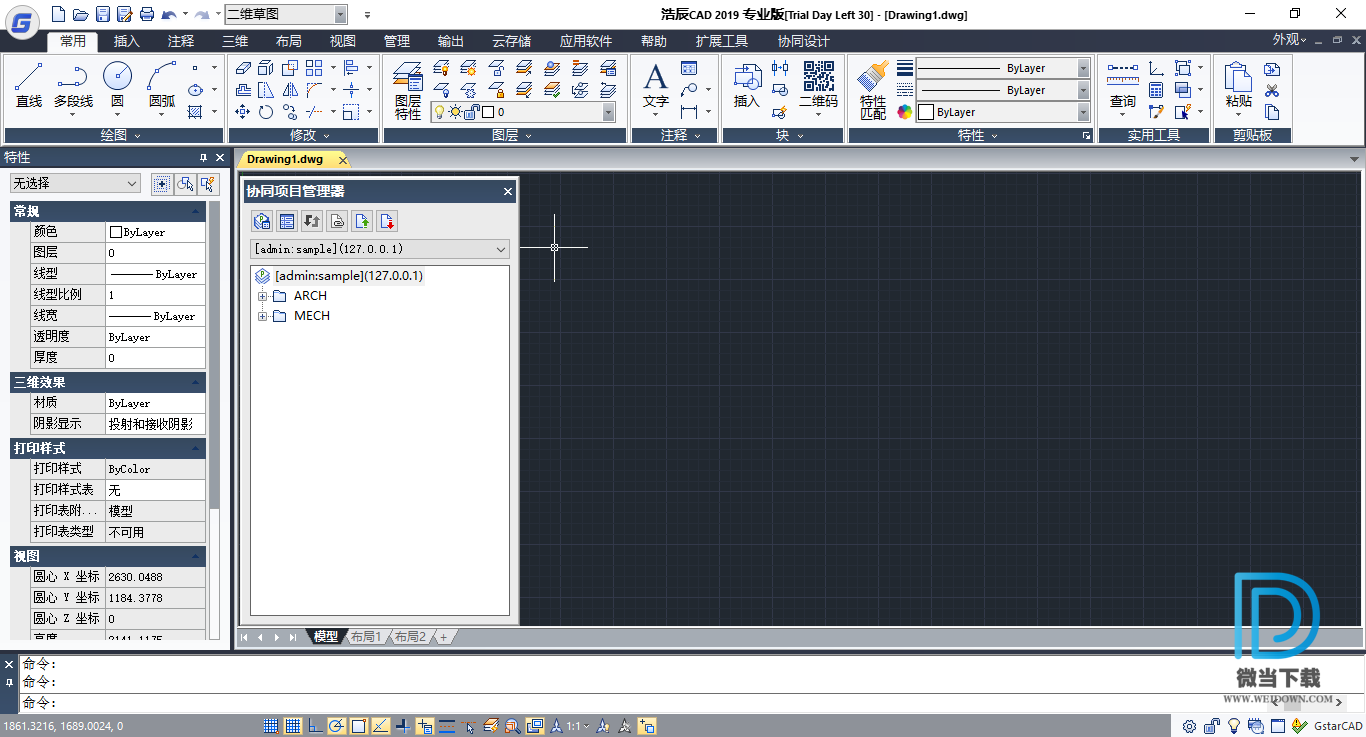Click the scissors cut icon in 剪贴板
Viewport: 1366px width, 737px height.
click(x=1272, y=91)
